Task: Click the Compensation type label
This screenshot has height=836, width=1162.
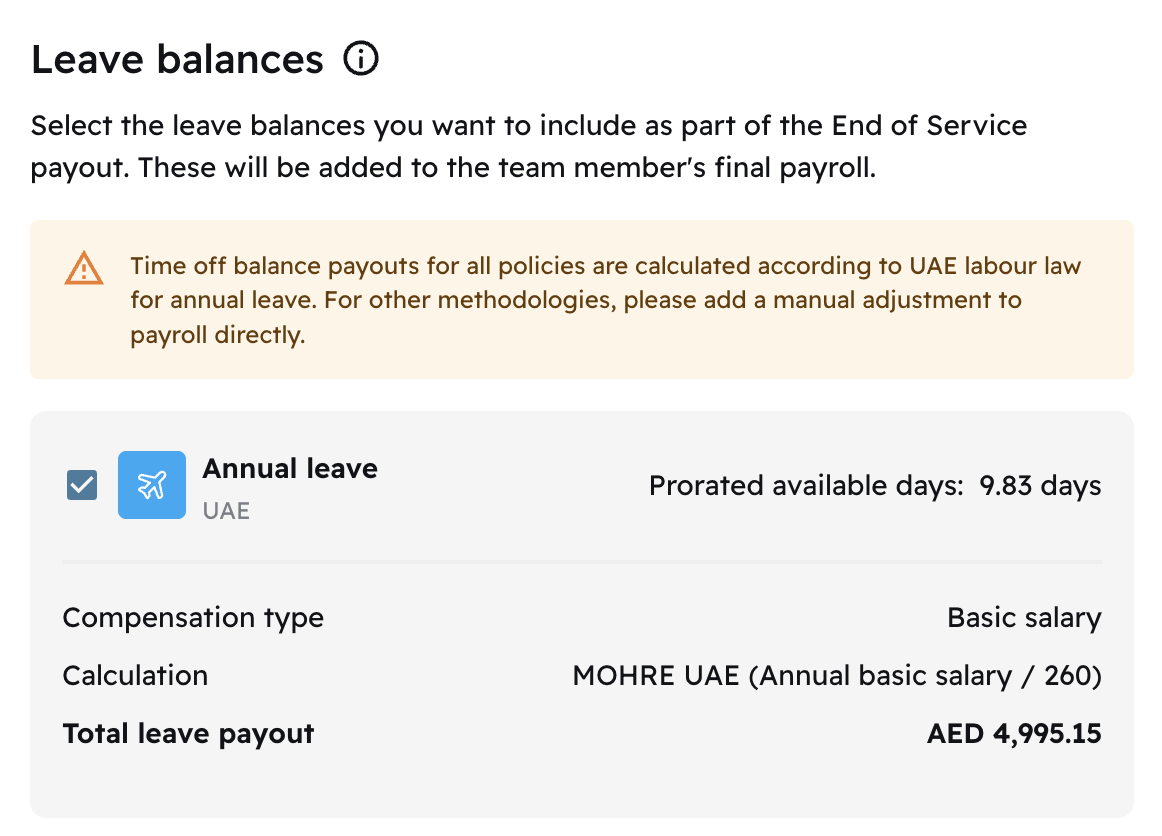Action: tap(193, 618)
